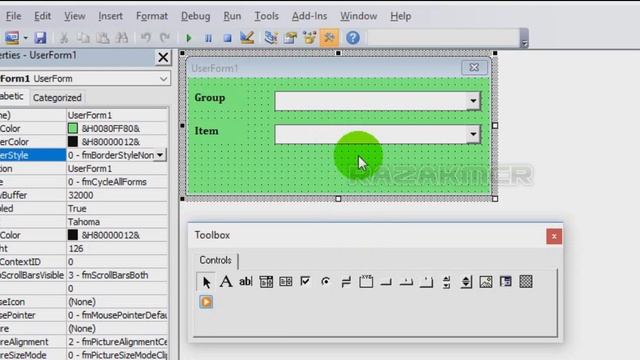The height and width of the screenshot is (360, 640).
Task: Select the TextBox tool in Toolbox
Action: (x=246, y=282)
